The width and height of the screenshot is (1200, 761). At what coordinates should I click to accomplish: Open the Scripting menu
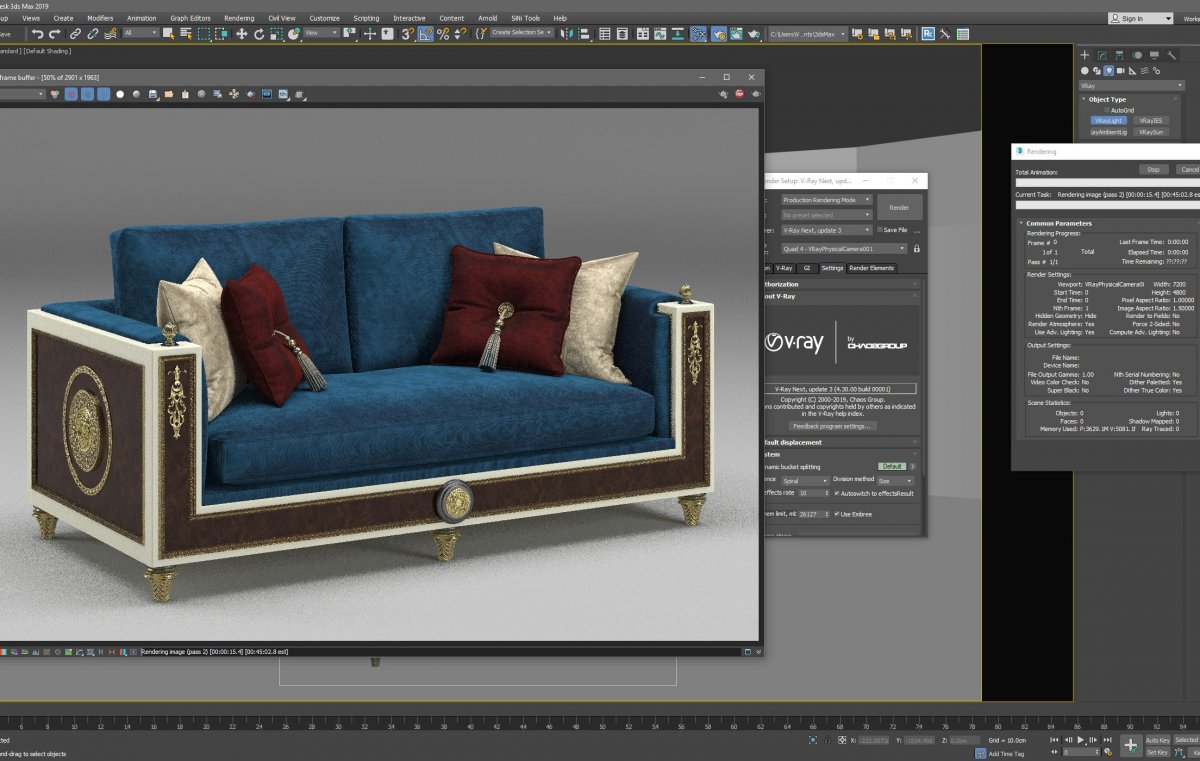pyautogui.click(x=366, y=18)
